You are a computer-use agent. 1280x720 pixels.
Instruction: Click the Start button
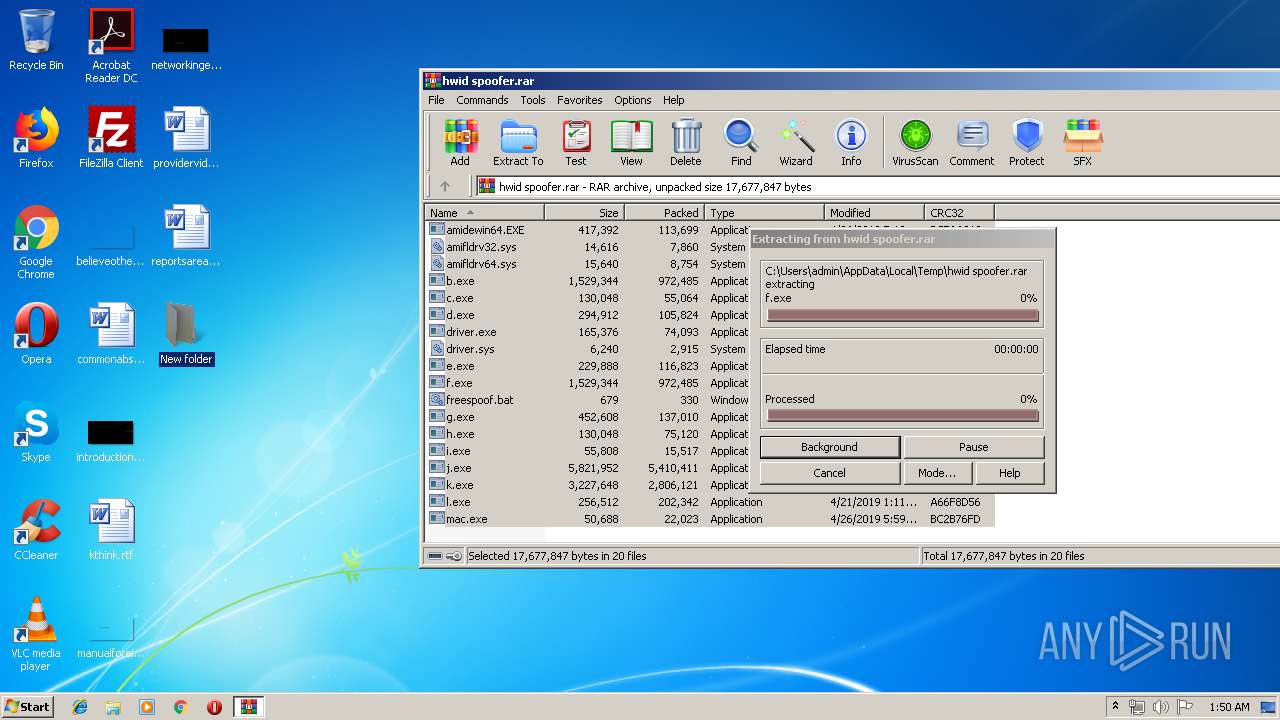(28, 707)
